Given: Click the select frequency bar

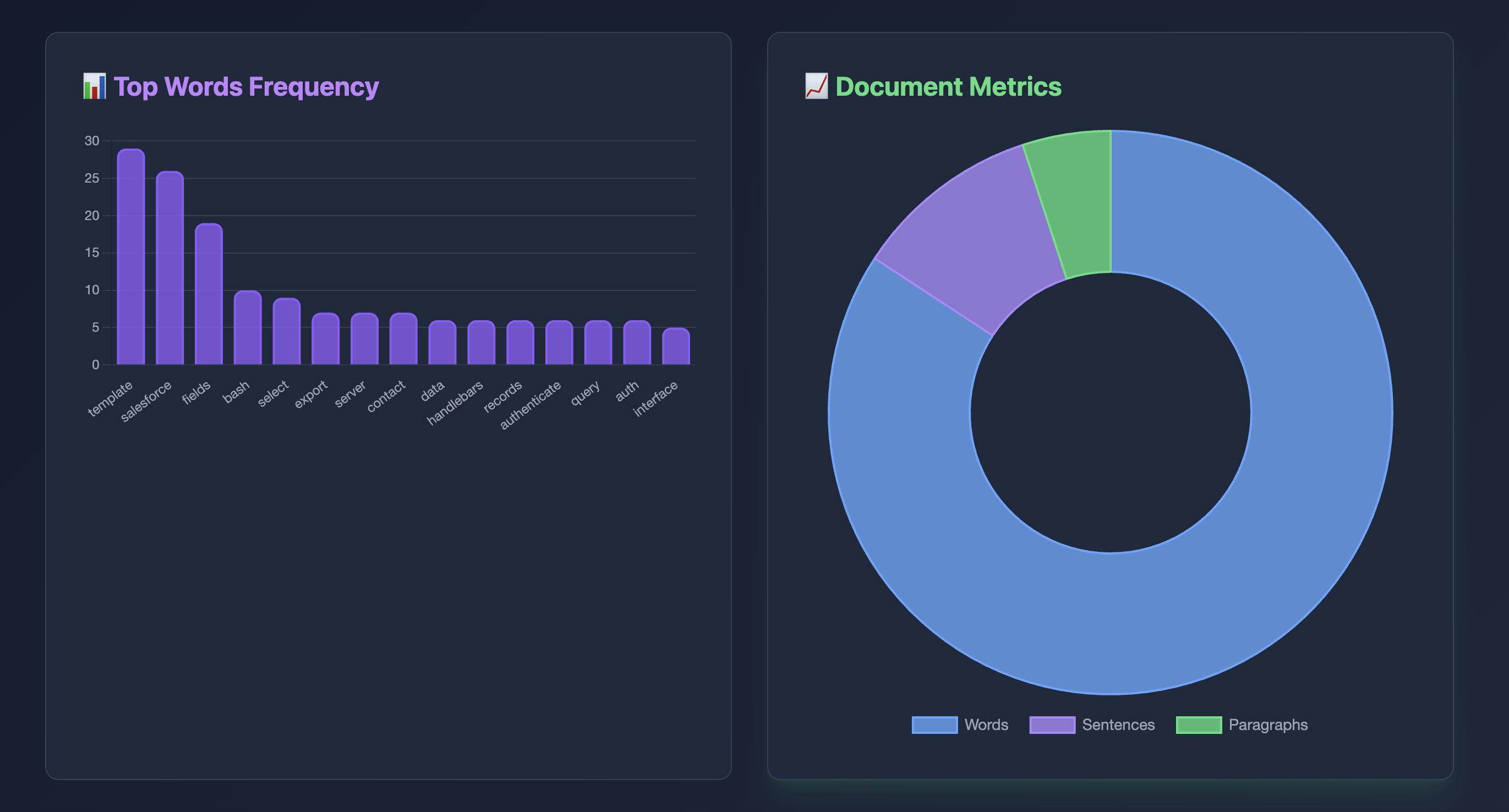Looking at the screenshot, I should click(287, 332).
